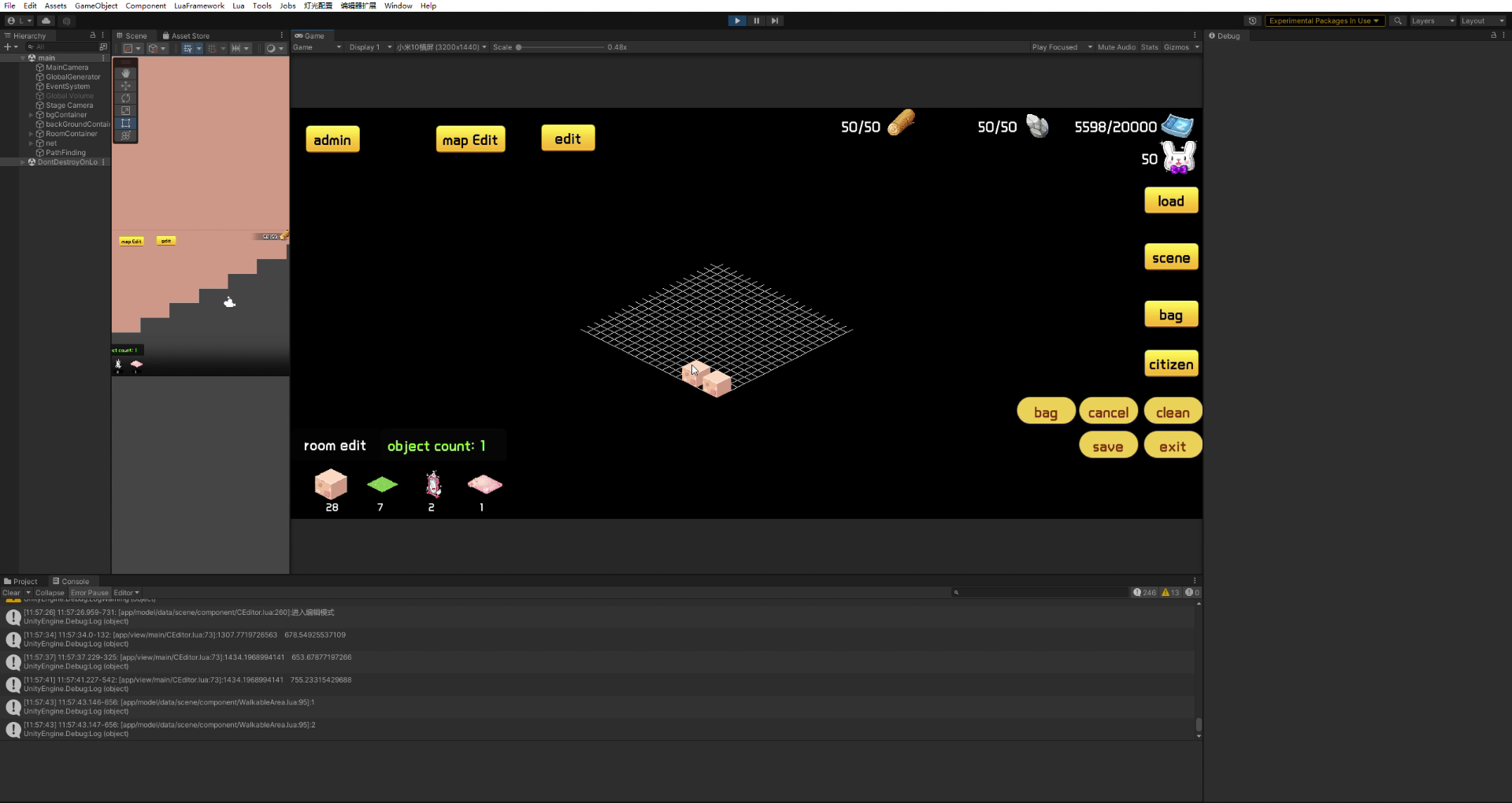Open Scene panel more options menu
The width and height of the screenshot is (1512, 803).
tap(282, 35)
